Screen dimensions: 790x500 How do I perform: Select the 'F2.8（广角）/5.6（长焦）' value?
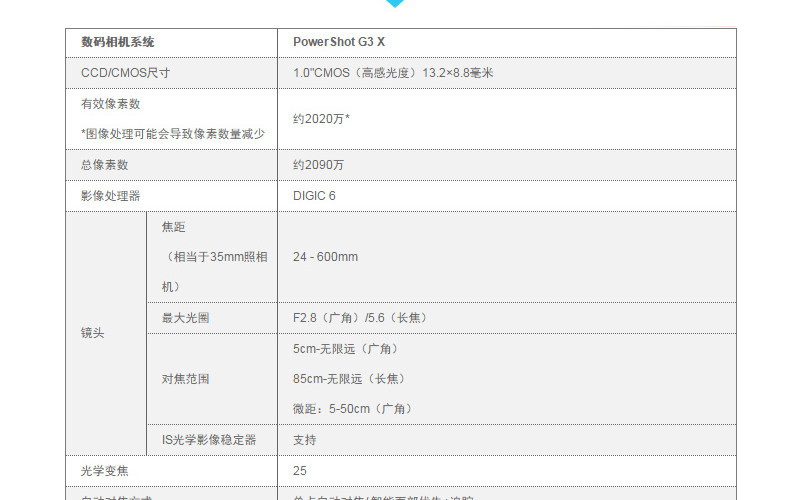coord(360,318)
